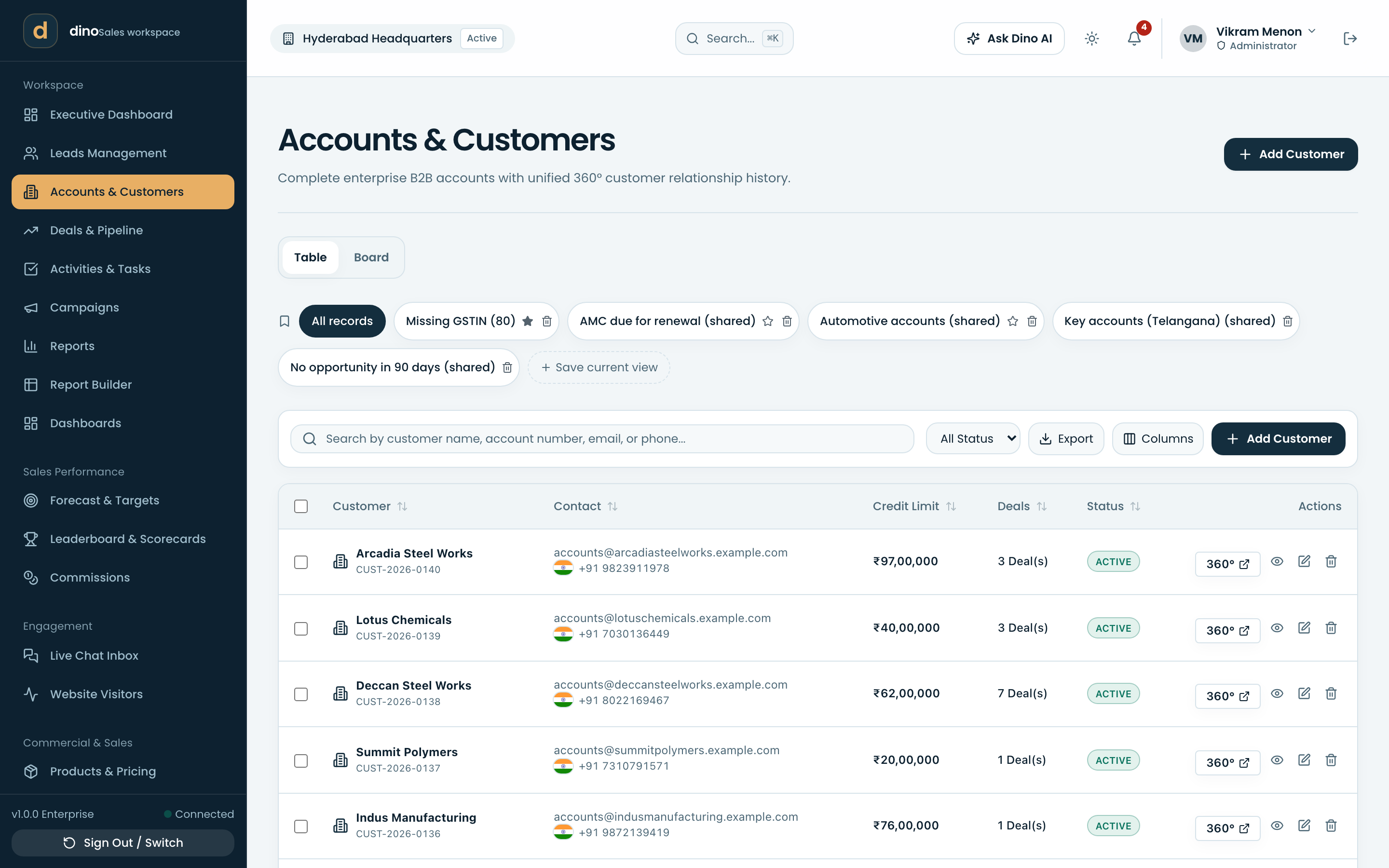Open Live Chat Inbox in sidebar
The width and height of the screenshot is (1389, 868).
tap(123, 656)
